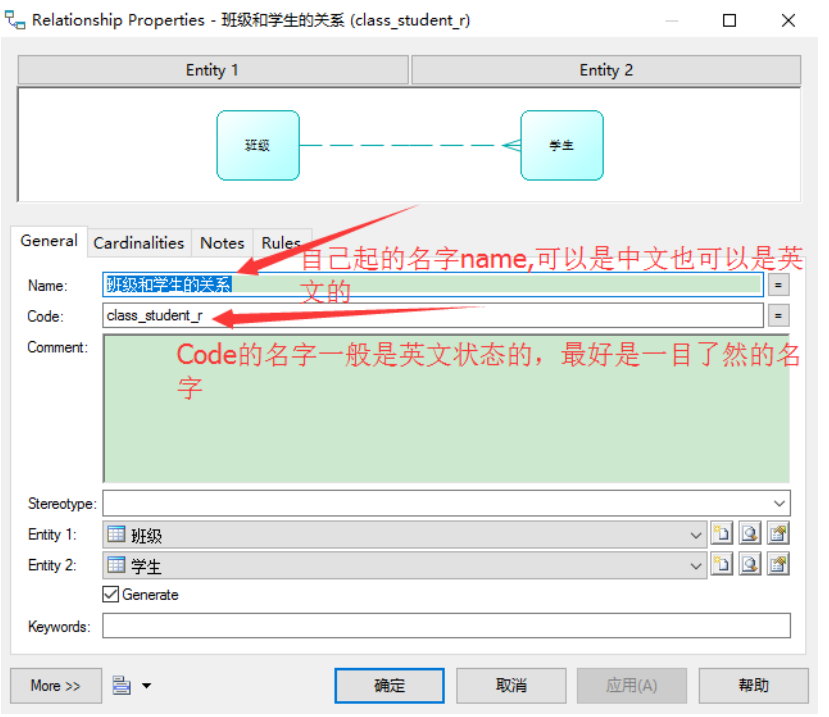The image size is (829, 717).
Task: Click into the Comment text area
Action: 446,408
